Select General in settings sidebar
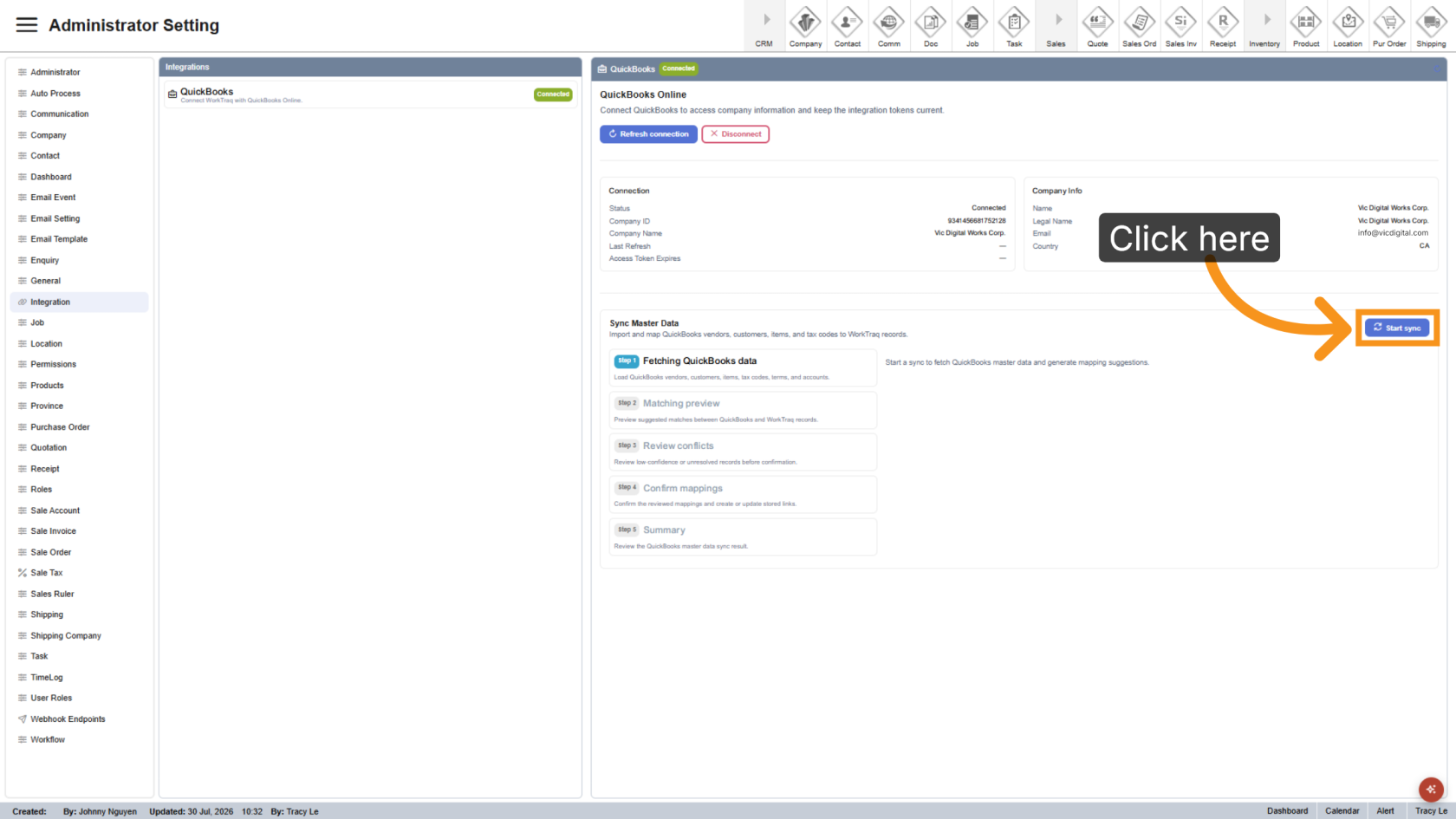The height and width of the screenshot is (819, 1456). (79, 281)
